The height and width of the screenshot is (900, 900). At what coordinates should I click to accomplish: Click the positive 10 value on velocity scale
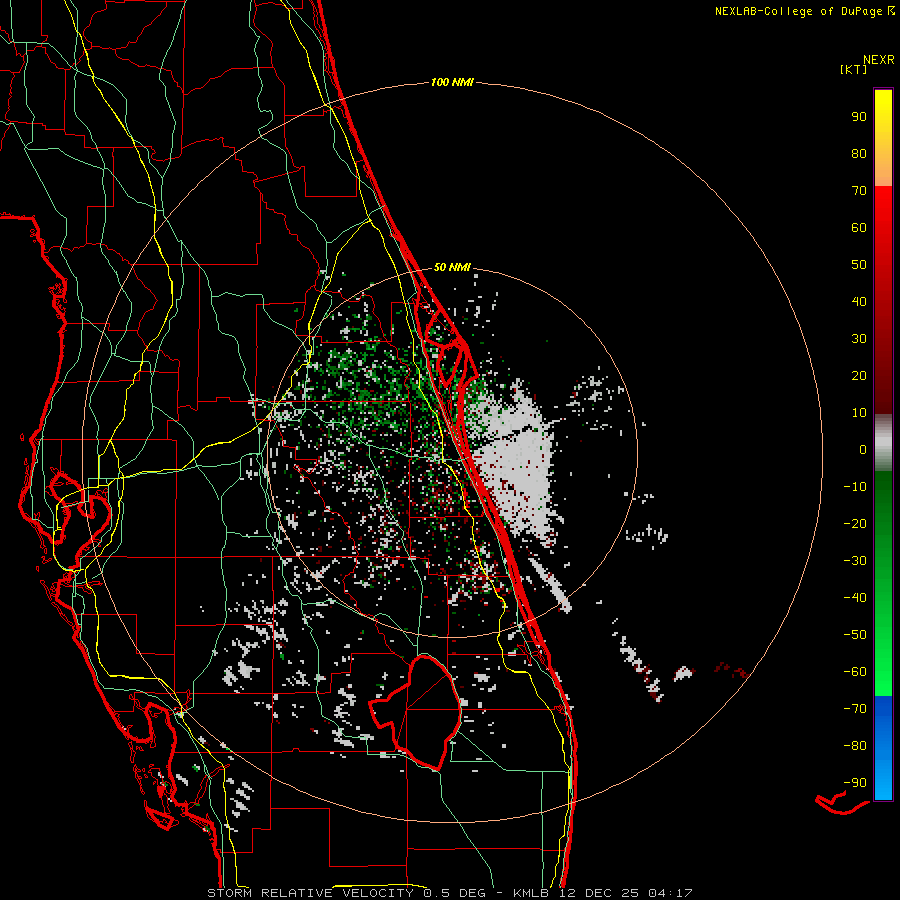[859, 413]
